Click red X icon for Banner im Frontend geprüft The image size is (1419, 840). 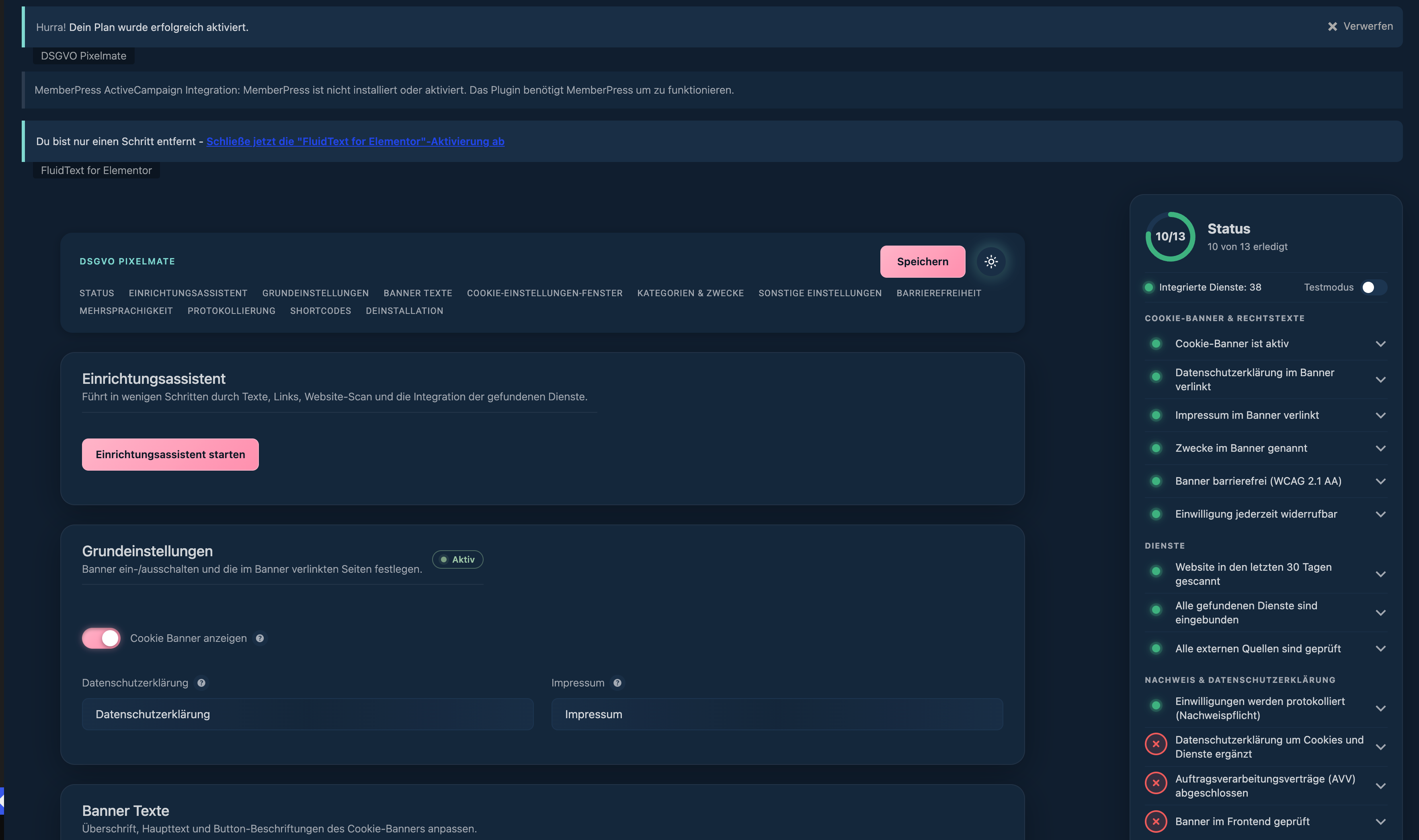[1156, 822]
